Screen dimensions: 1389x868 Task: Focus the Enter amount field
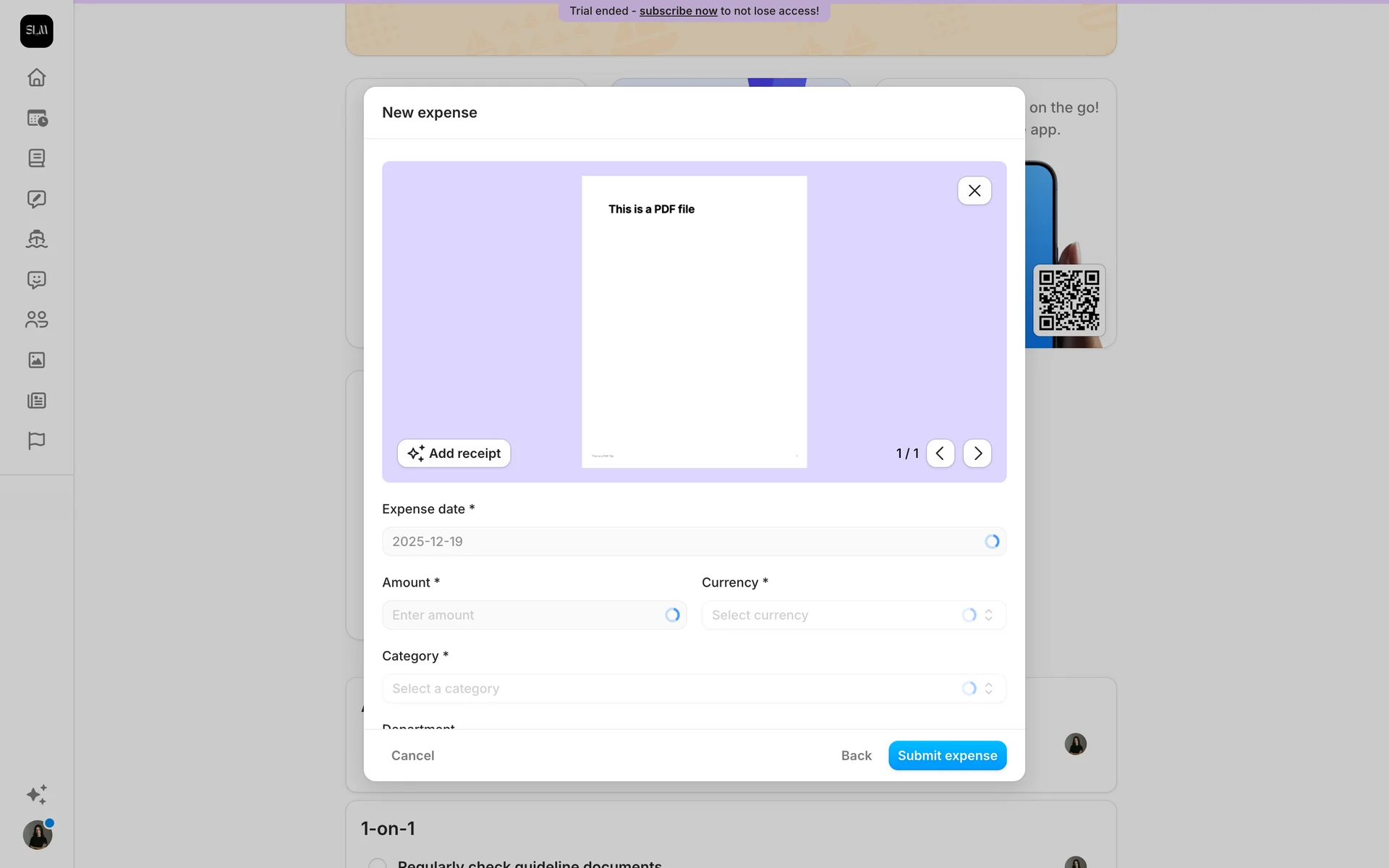click(534, 615)
